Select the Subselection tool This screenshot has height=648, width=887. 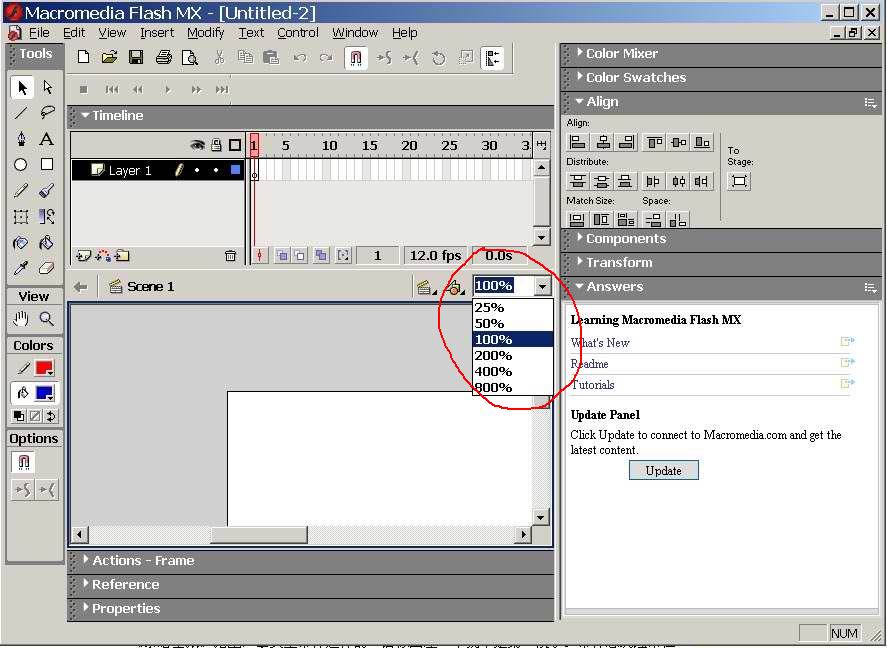(48, 88)
